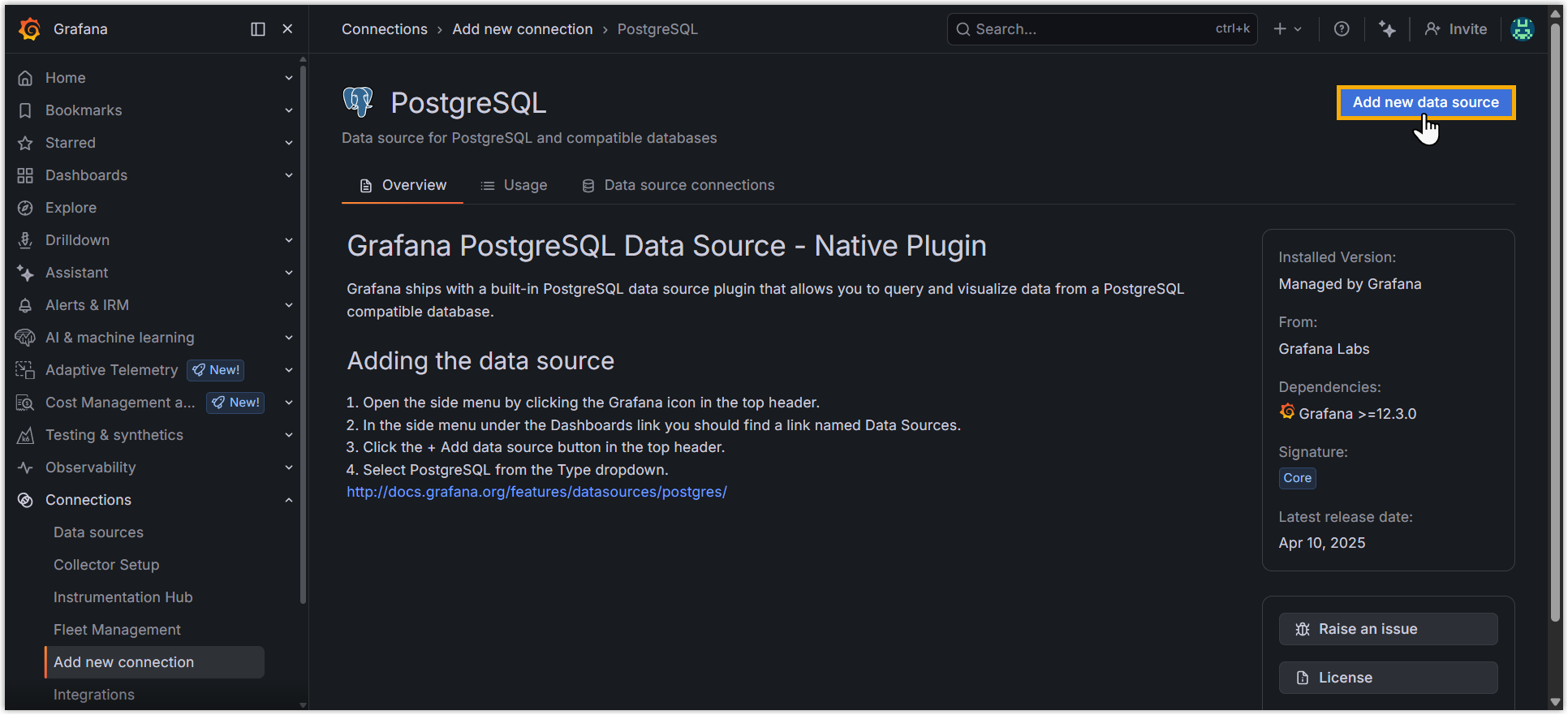Expand the Home section chevron

click(289, 78)
